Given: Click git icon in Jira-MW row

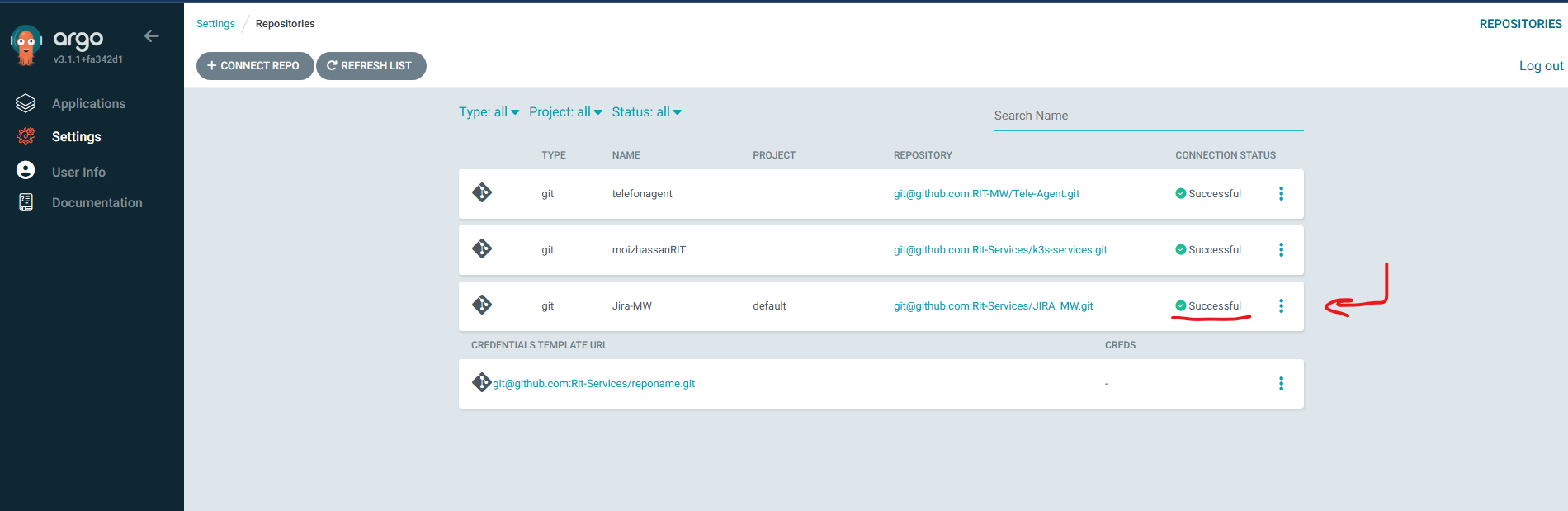Looking at the screenshot, I should coord(482,305).
